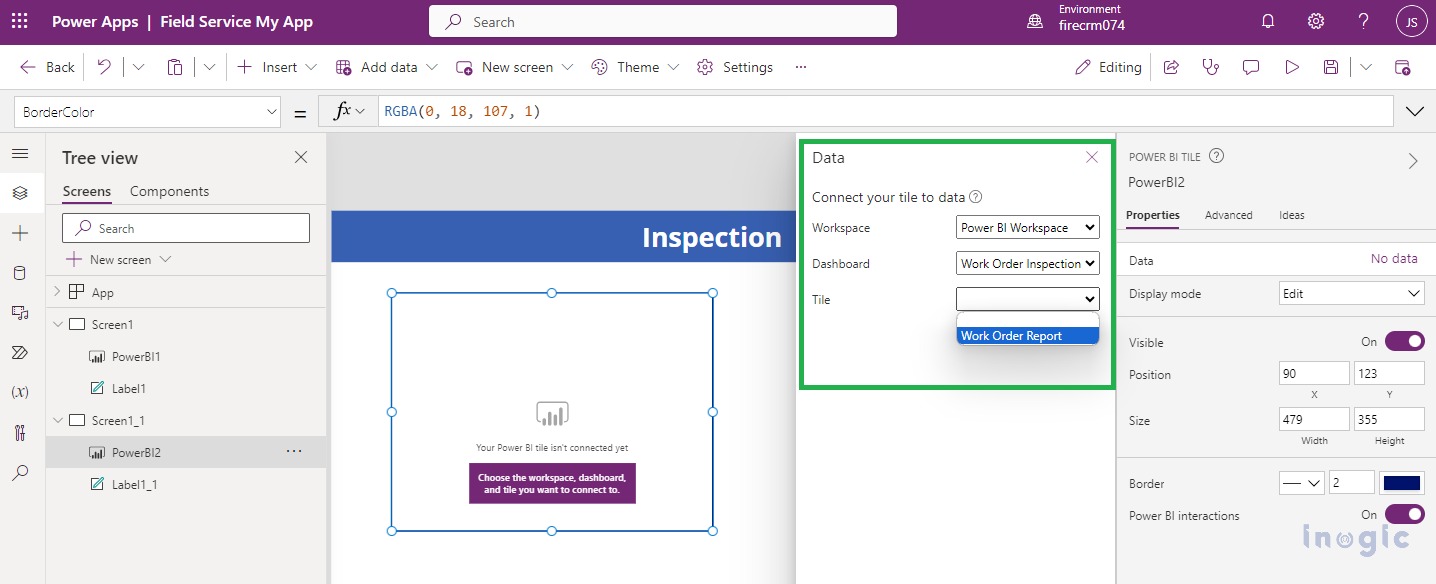The width and height of the screenshot is (1436, 584).
Task: Switch to the Components tab
Action: coord(169,191)
